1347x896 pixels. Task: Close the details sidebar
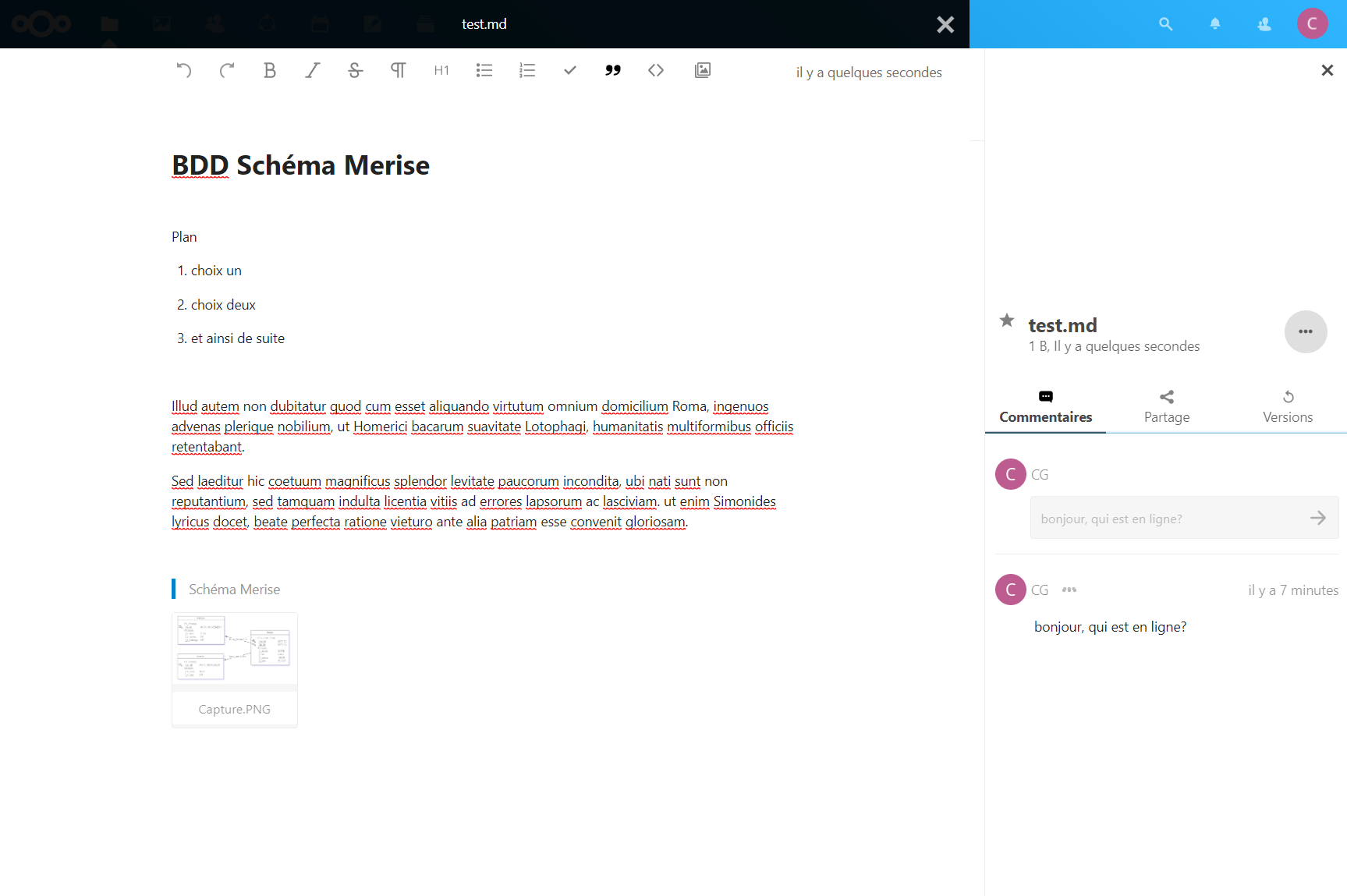click(1328, 70)
